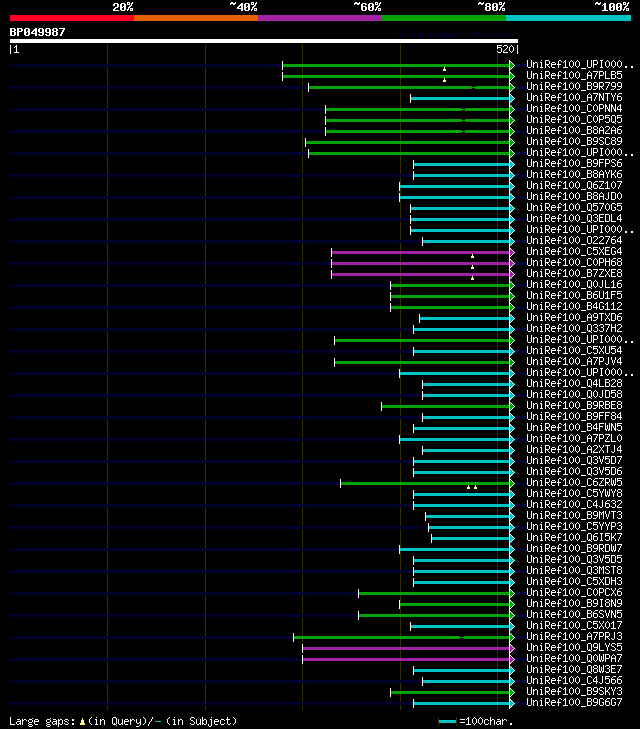Screen dimensions: 640x729
Task: Click hit label UniRef100_B9FPS6
Action: click(x=574, y=164)
